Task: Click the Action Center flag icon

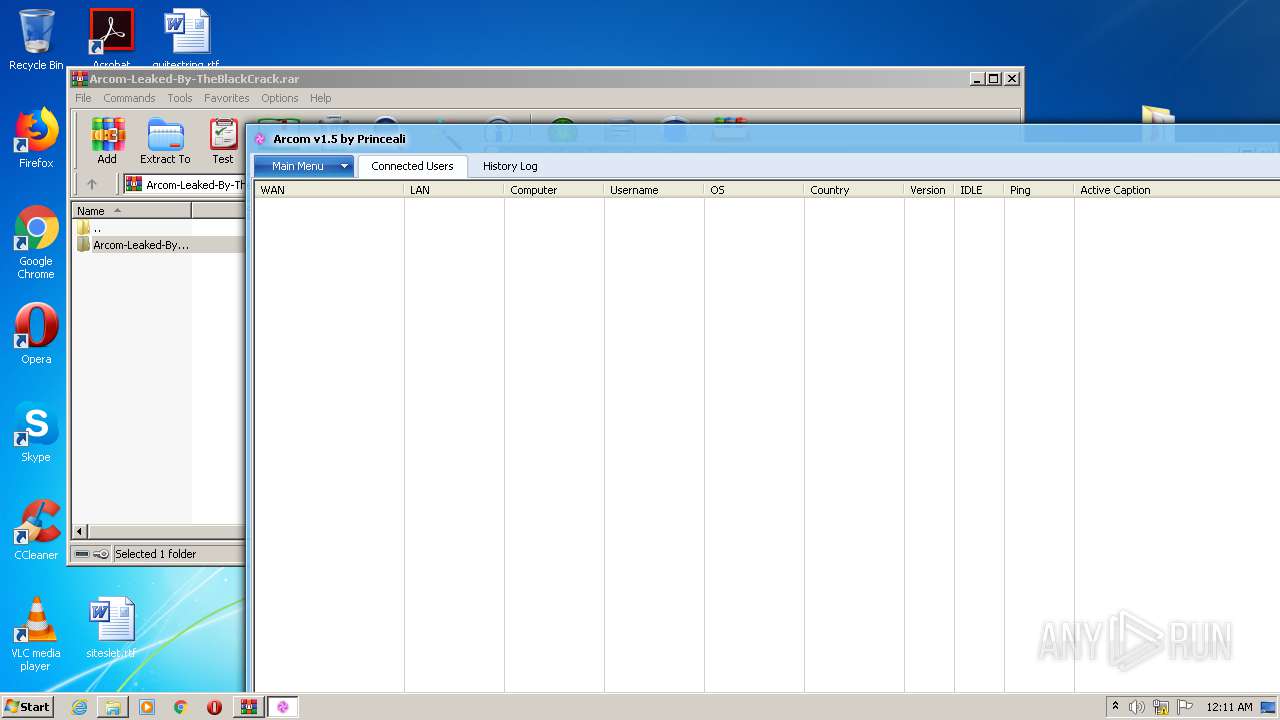Action: [x=1185, y=707]
